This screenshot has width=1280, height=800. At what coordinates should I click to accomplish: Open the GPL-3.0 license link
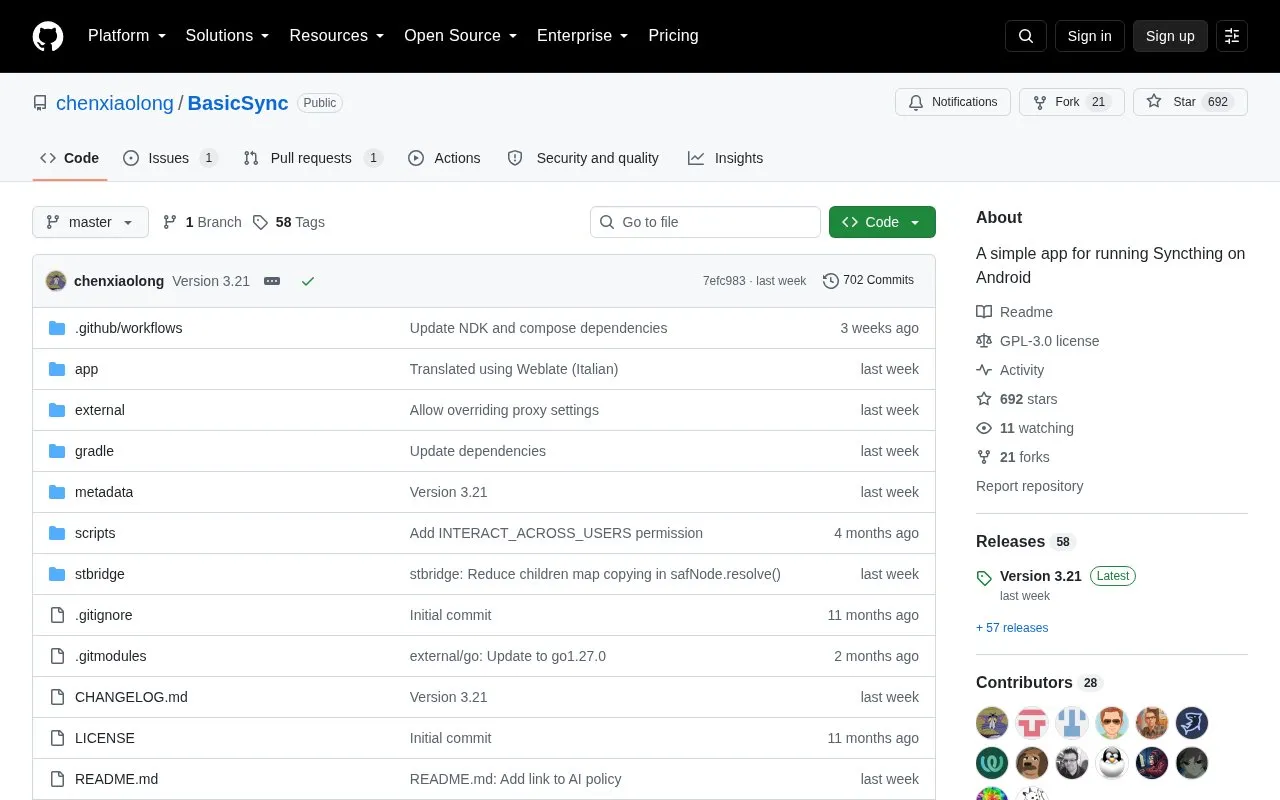click(1038, 341)
